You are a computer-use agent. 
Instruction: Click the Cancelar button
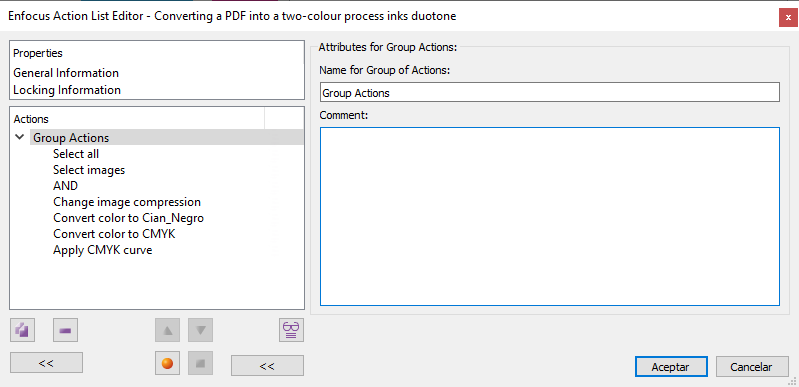point(752,367)
